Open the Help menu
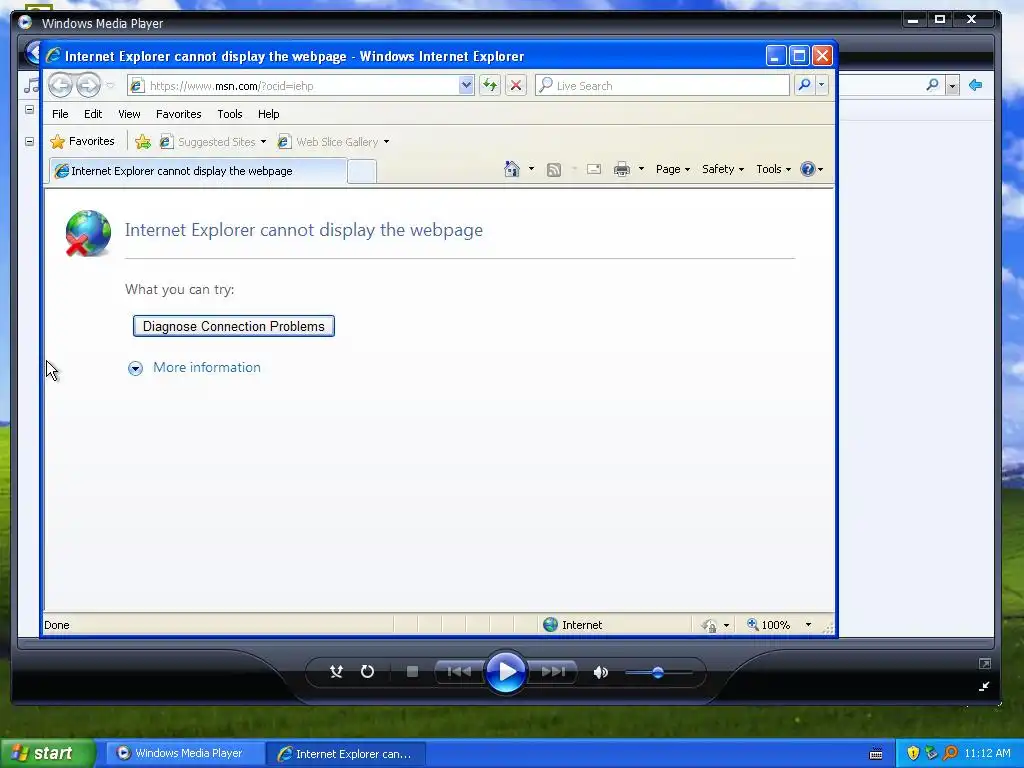Image resolution: width=1024 pixels, height=768 pixels. tap(268, 114)
